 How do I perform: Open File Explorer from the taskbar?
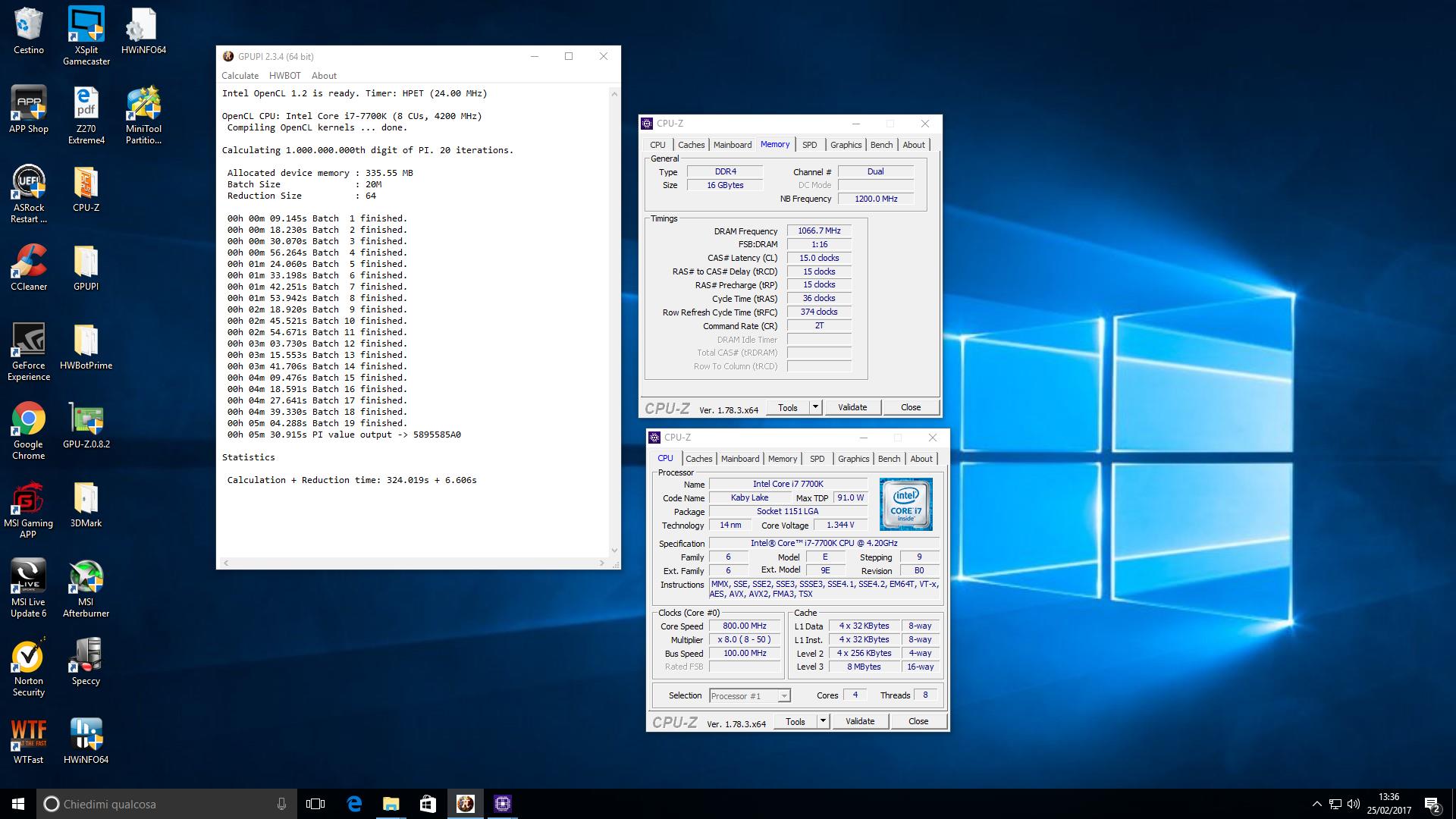pyautogui.click(x=391, y=804)
